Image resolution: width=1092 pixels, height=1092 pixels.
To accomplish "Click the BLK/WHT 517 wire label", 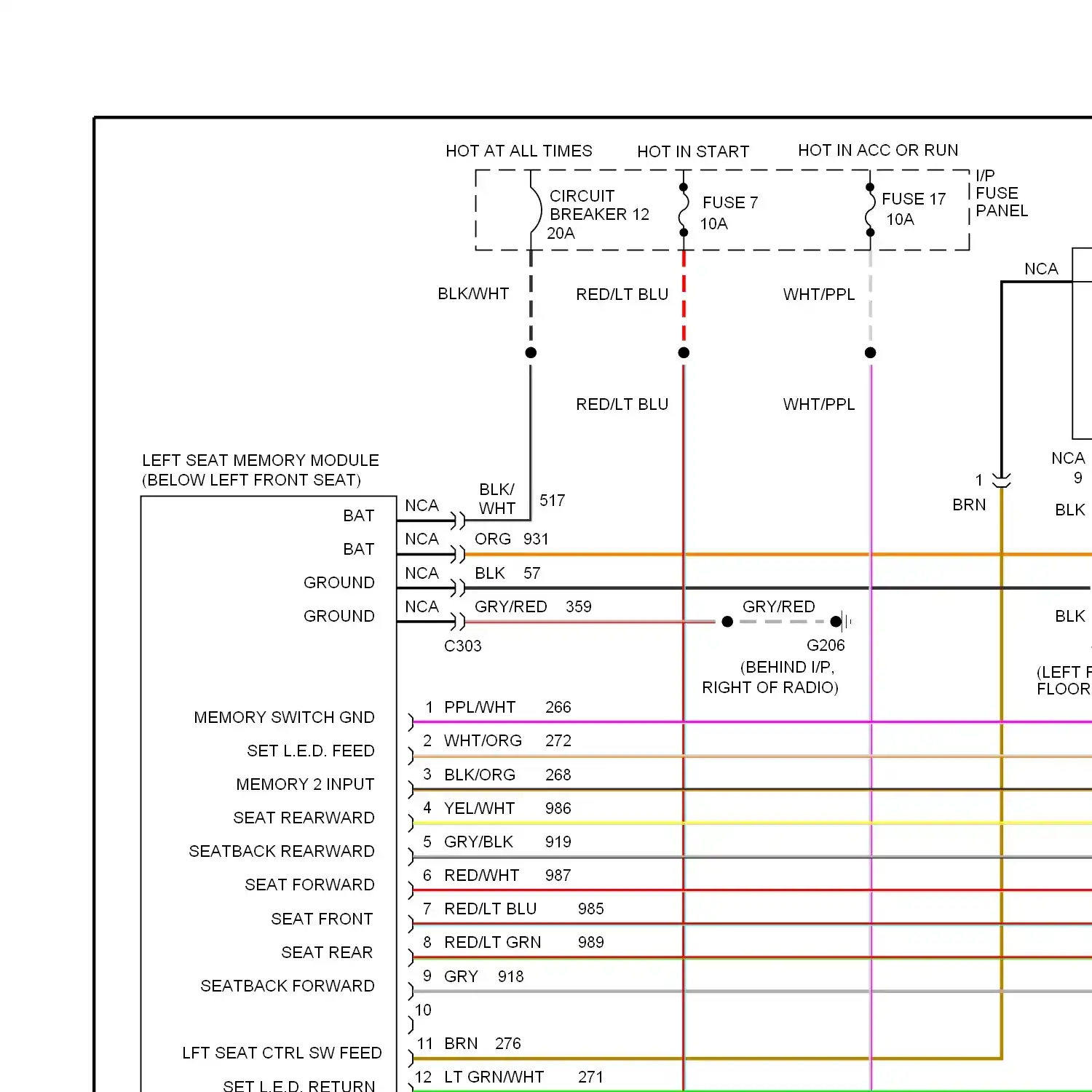I will point(521,499).
